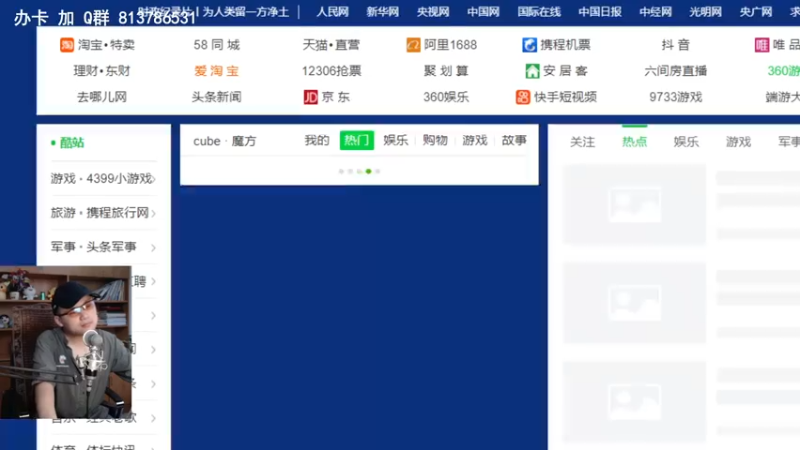
Task: Select the 游戏 tab in cube魔方
Action: coord(475,140)
